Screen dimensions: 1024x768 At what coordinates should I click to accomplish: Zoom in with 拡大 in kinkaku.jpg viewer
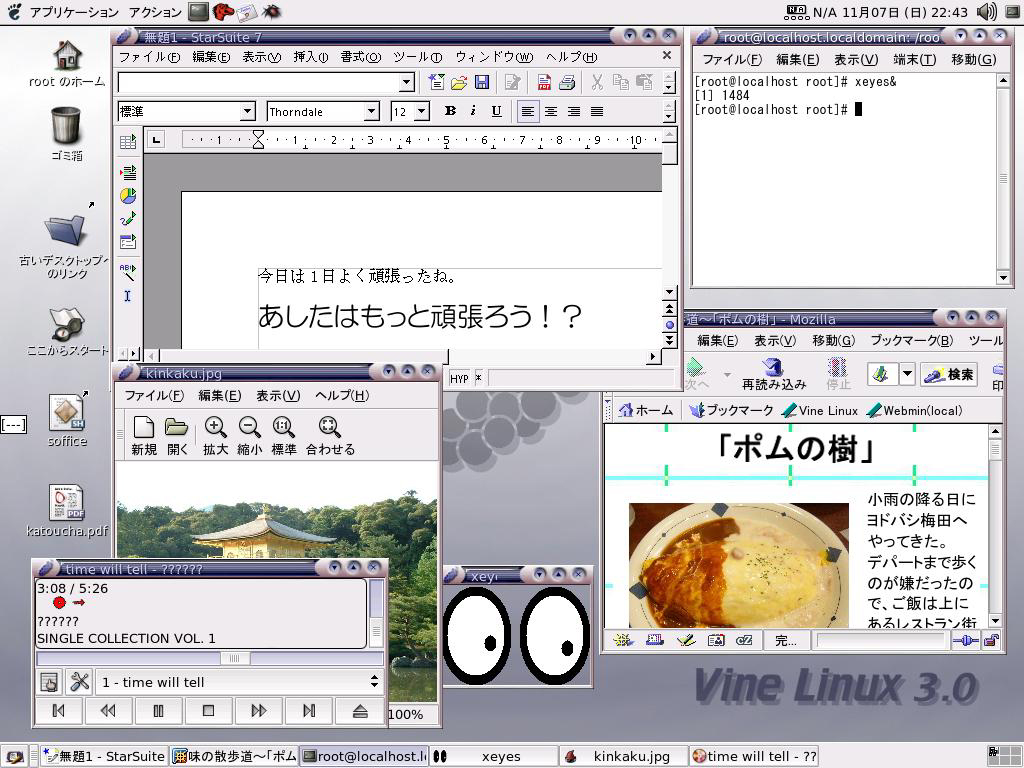tap(215, 436)
